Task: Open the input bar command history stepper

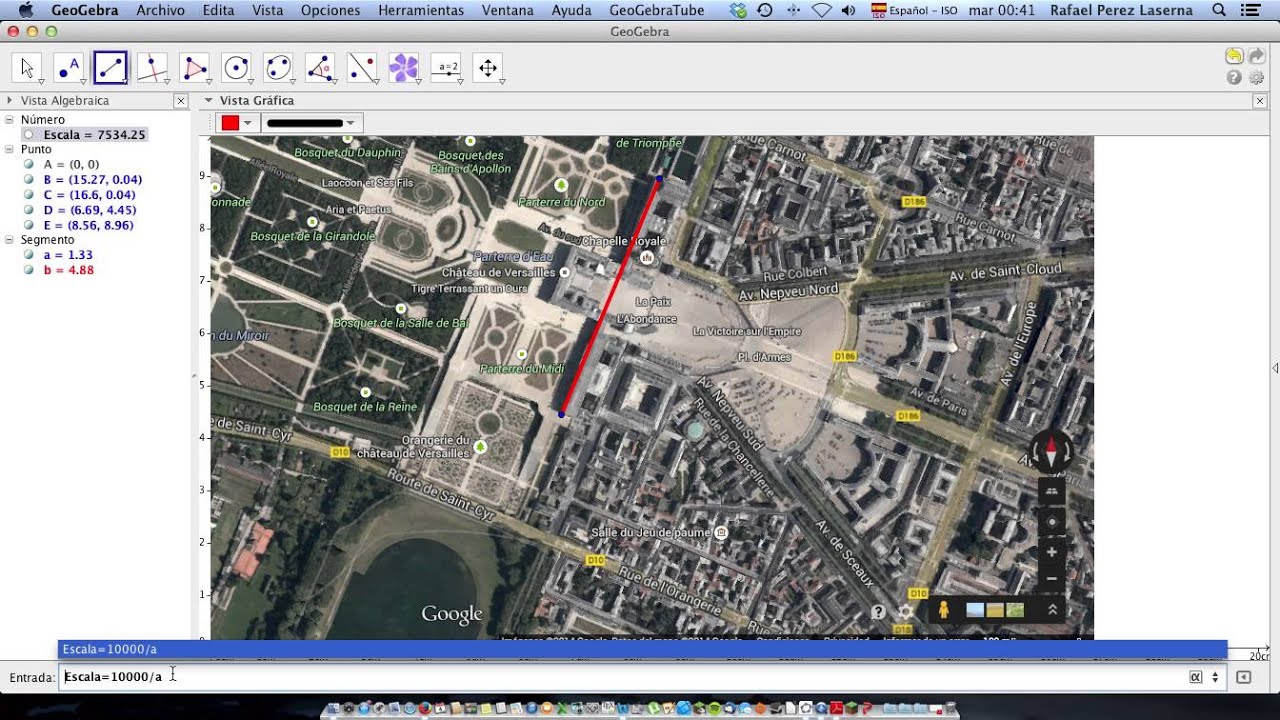Action: tap(1215, 677)
